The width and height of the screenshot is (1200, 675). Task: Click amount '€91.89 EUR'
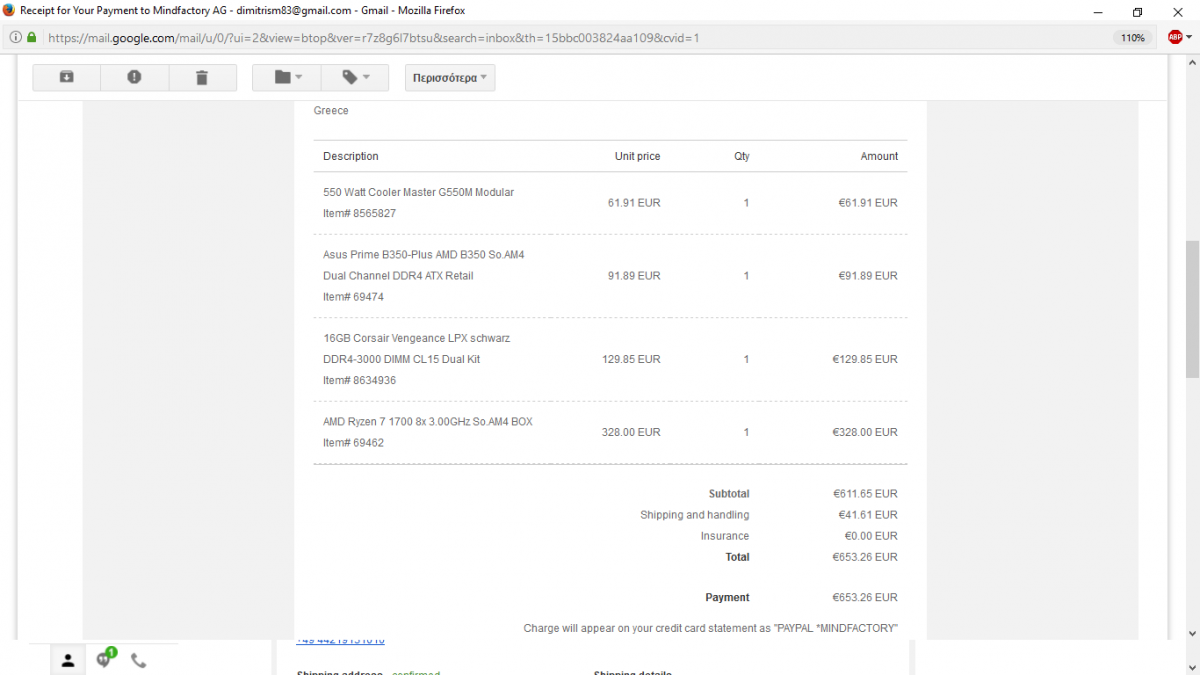868,276
